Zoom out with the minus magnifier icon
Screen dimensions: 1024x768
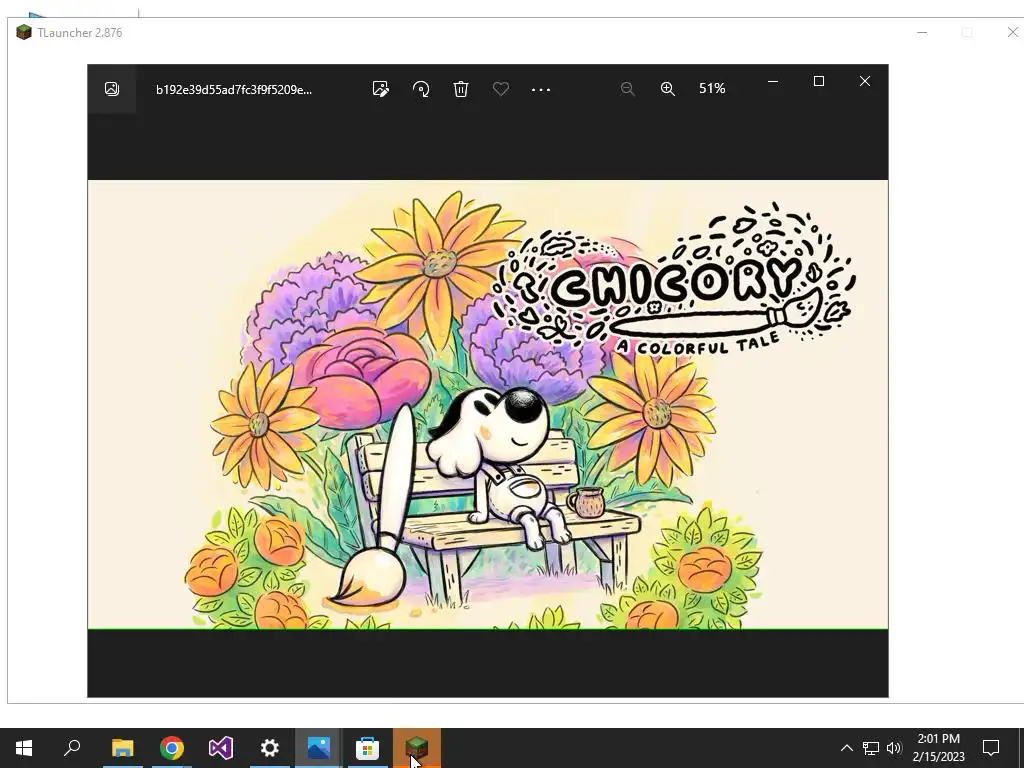628,89
